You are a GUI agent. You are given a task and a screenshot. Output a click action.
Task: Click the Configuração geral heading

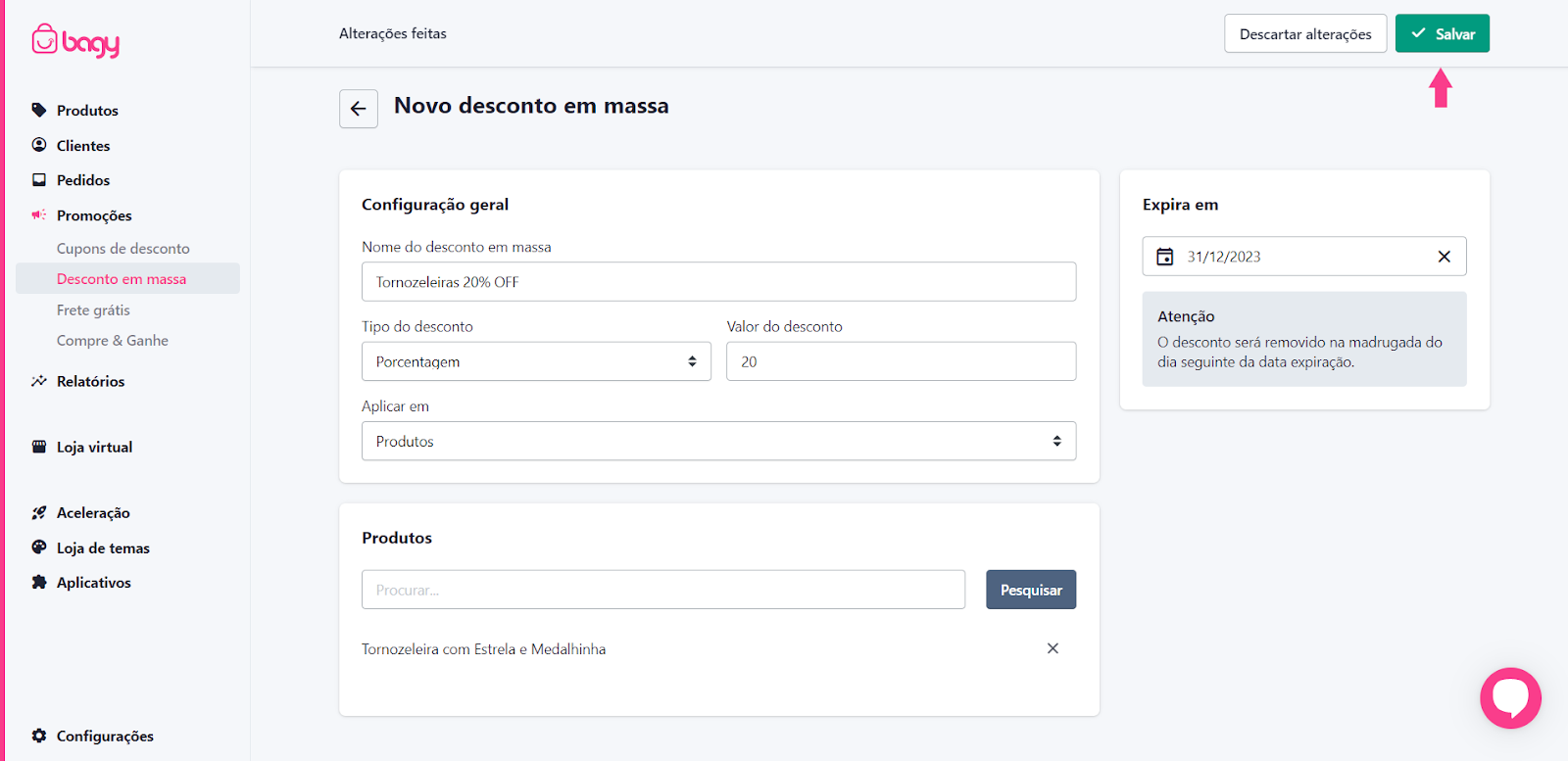(435, 205)
